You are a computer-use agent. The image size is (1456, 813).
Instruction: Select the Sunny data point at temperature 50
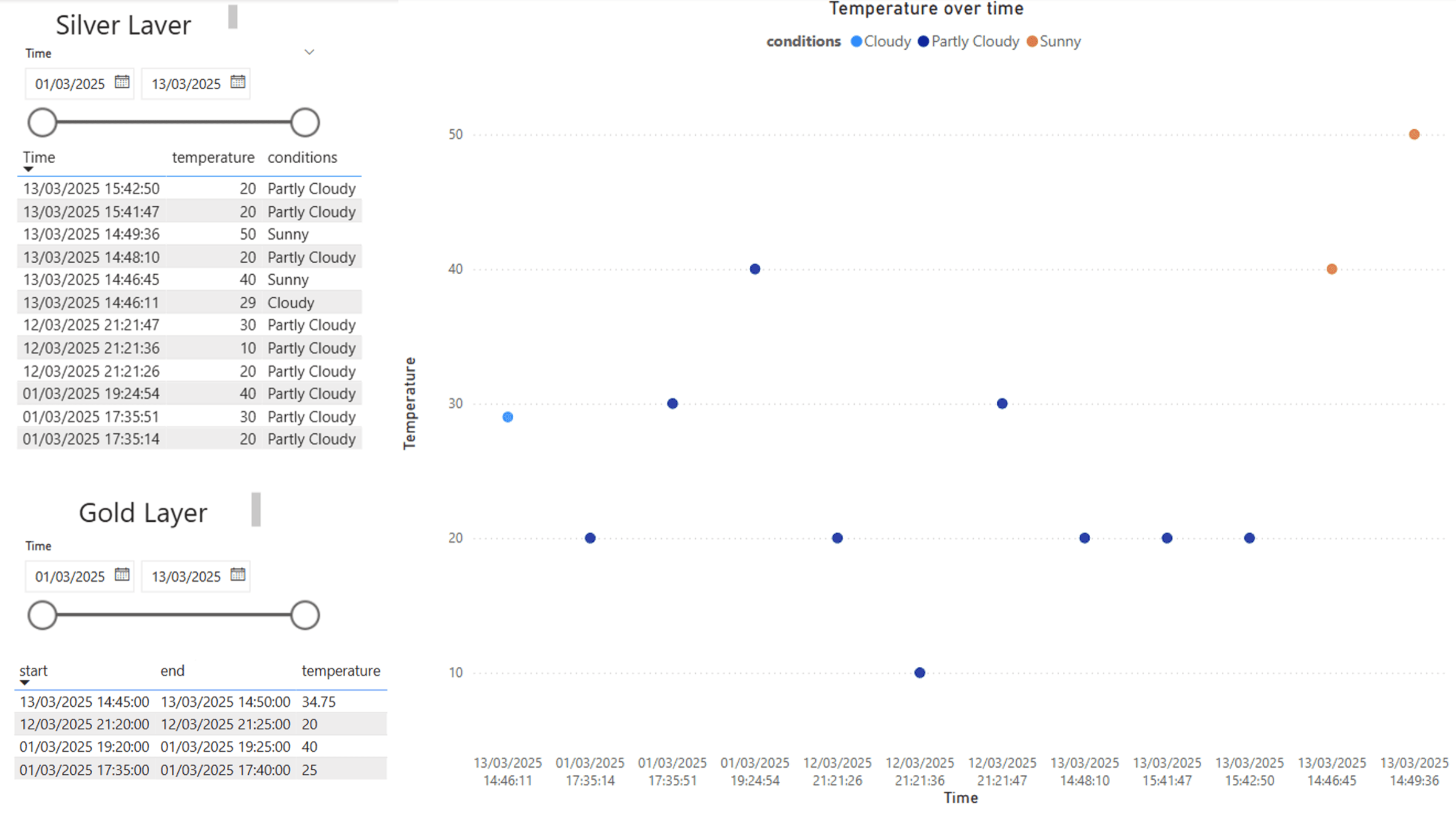1414,135
